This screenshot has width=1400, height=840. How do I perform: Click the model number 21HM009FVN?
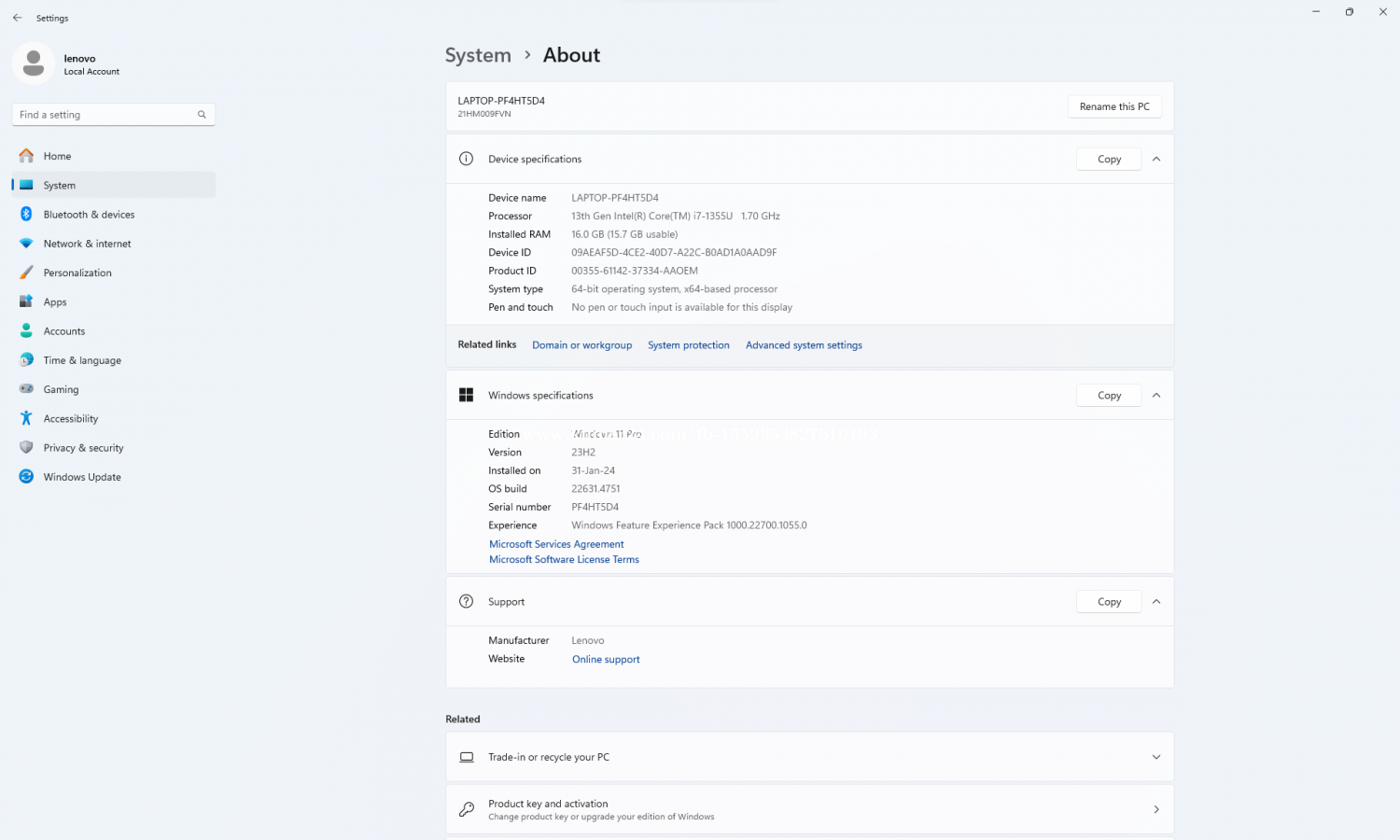(x=484, y=114)
